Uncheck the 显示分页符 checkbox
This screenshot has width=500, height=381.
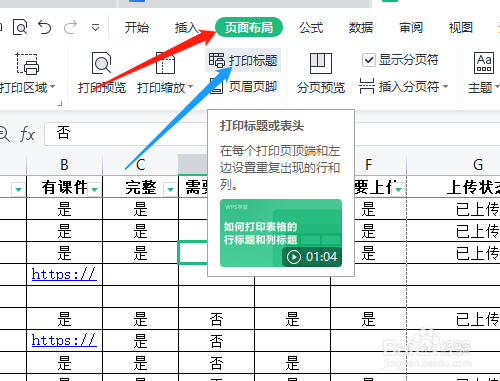point(369,60)
